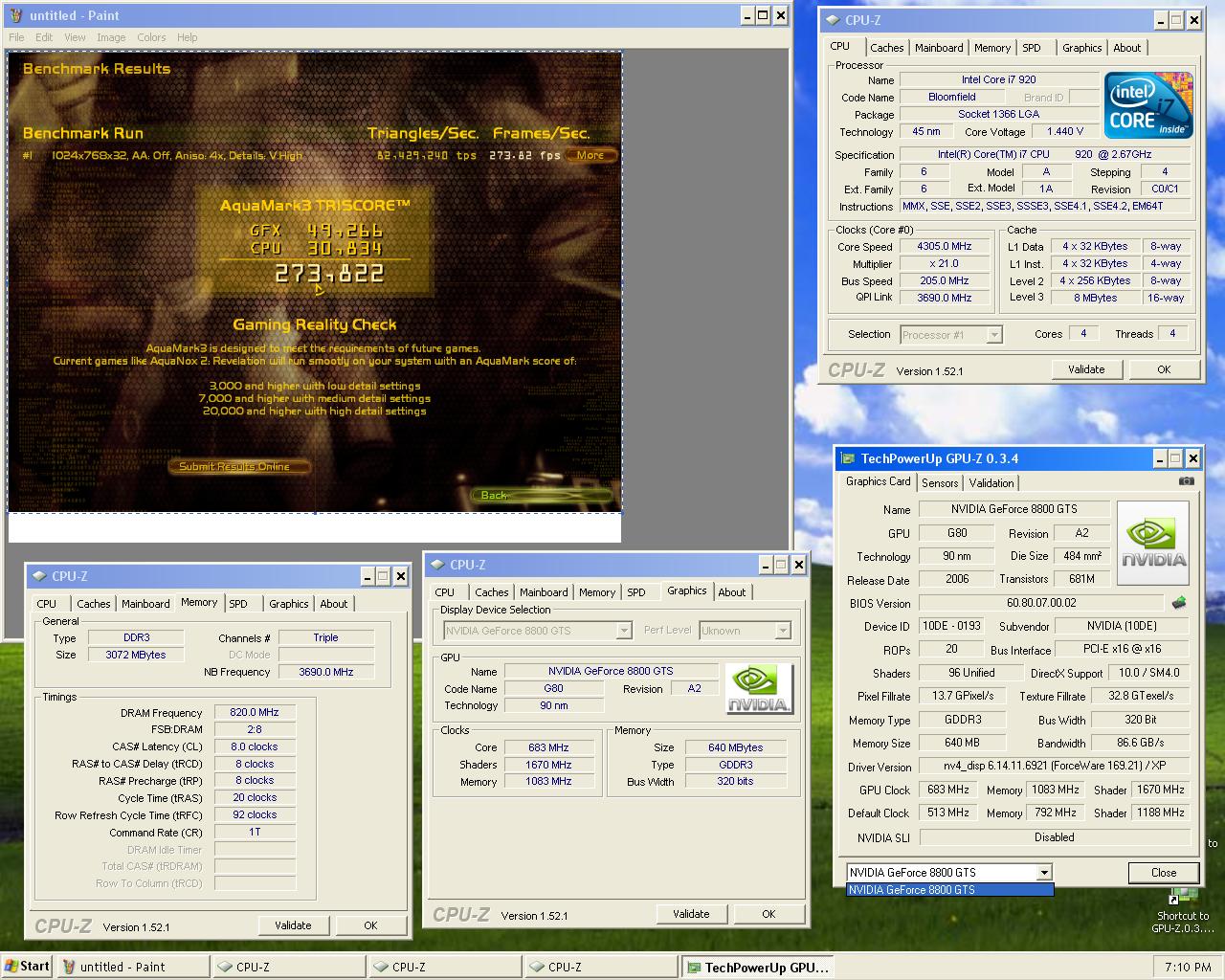Open the Shortcut to GPU-Z desktop icon
Image resolution: width=1225 pixels, height=980 pixels.
coord(1184,910)
